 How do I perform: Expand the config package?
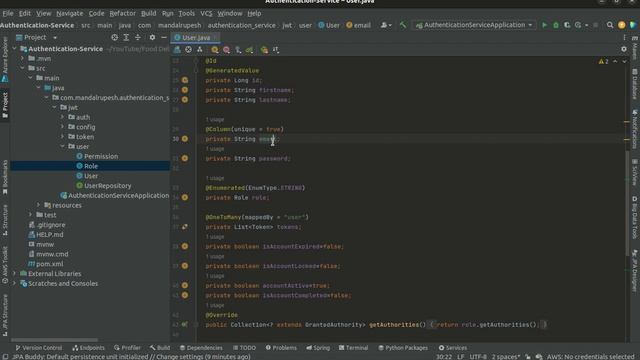[x=62, y=127]
